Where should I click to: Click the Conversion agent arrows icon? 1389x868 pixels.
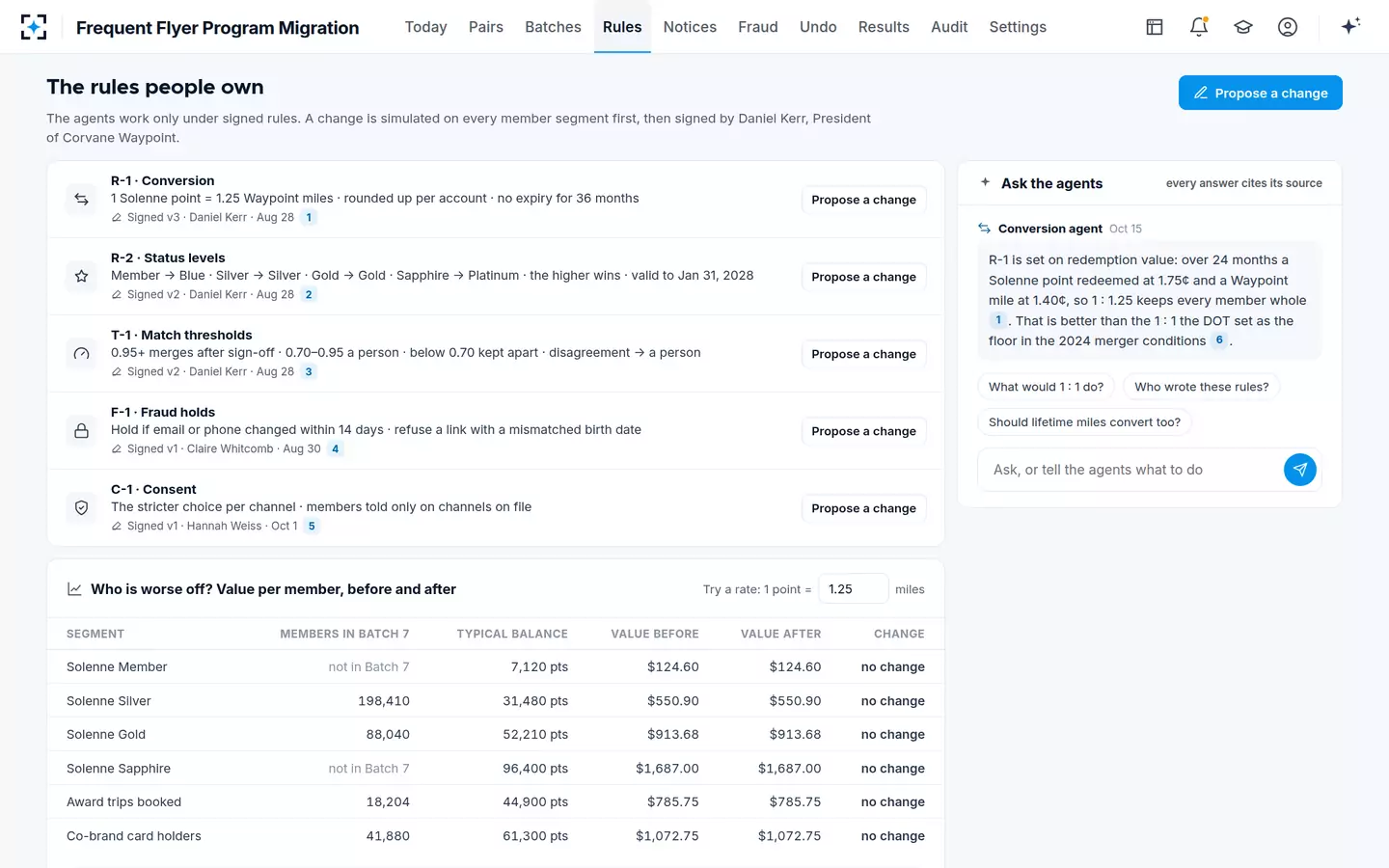point(985,229)
